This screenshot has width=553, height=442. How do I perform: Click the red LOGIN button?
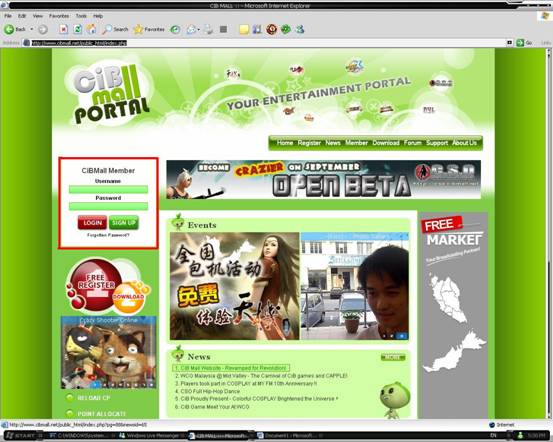point(92,223)
